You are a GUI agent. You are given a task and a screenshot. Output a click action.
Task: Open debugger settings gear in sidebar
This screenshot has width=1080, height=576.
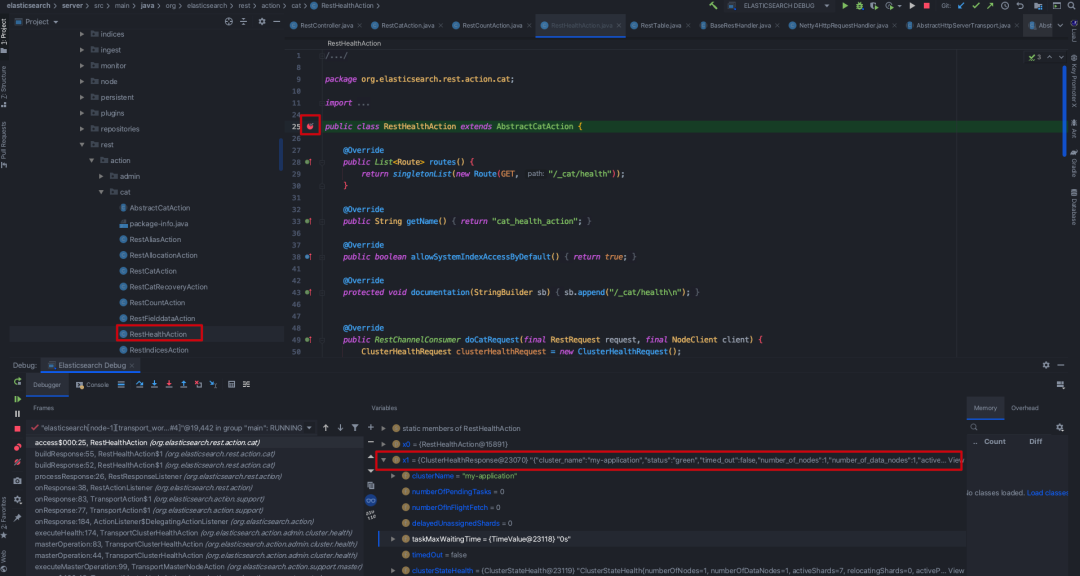(x=17, y=500)
